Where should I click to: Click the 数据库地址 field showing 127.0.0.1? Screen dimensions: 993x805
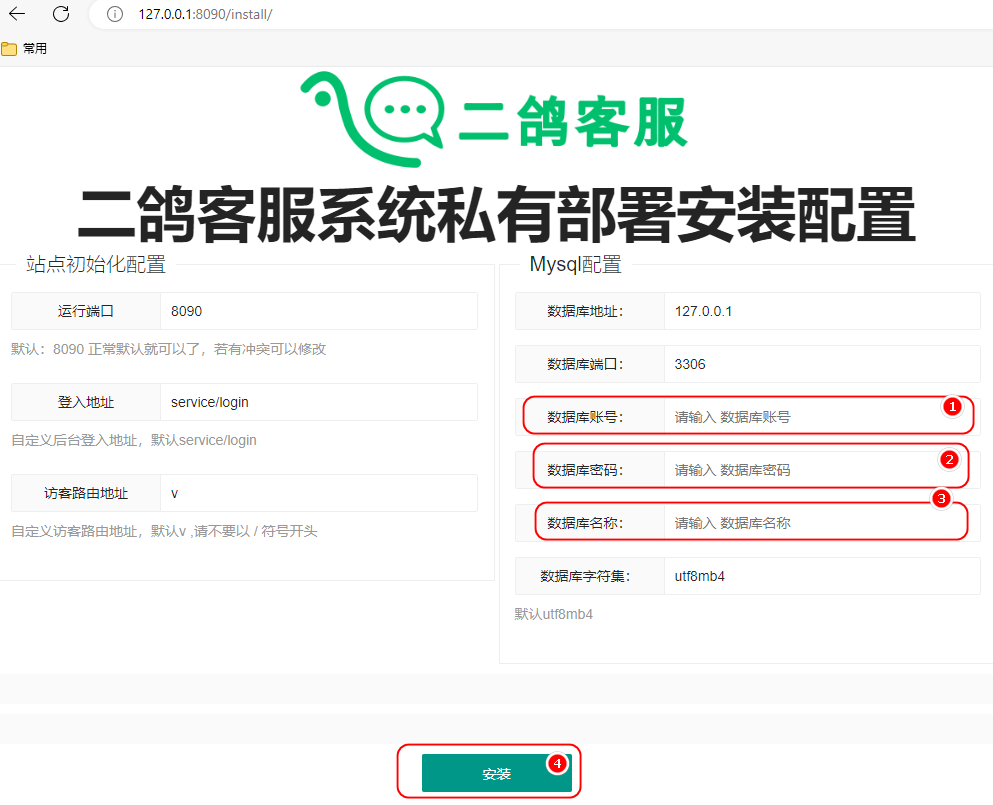[820, 311]
